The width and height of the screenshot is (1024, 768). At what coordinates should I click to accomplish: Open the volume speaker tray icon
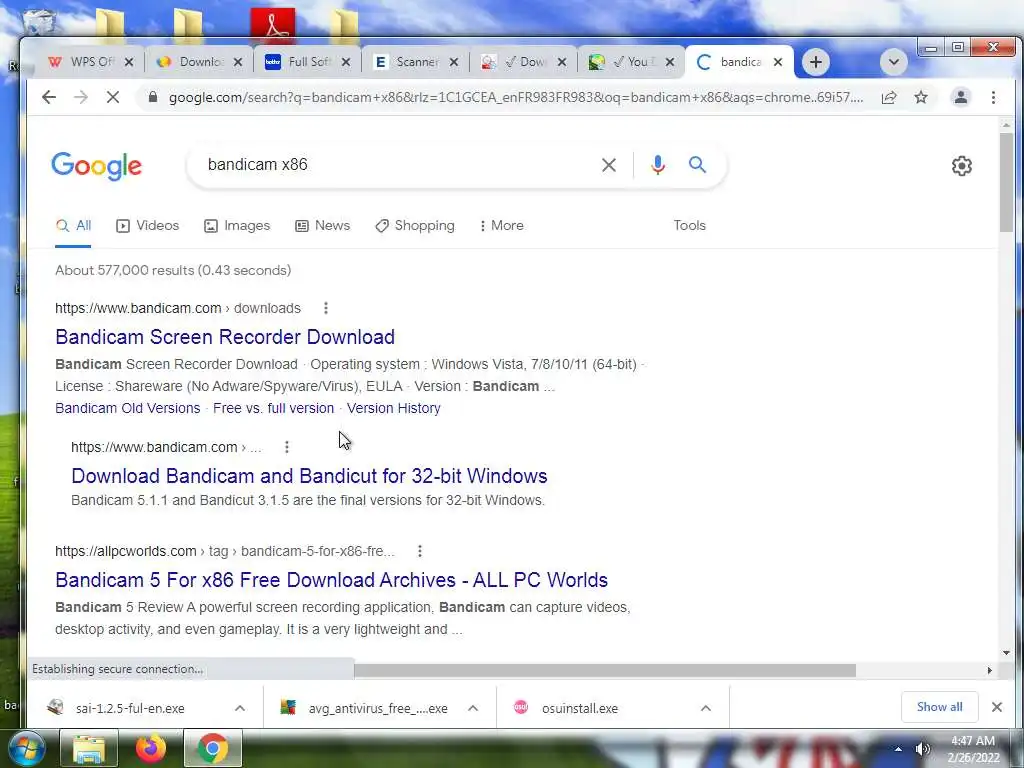point(922,749)
